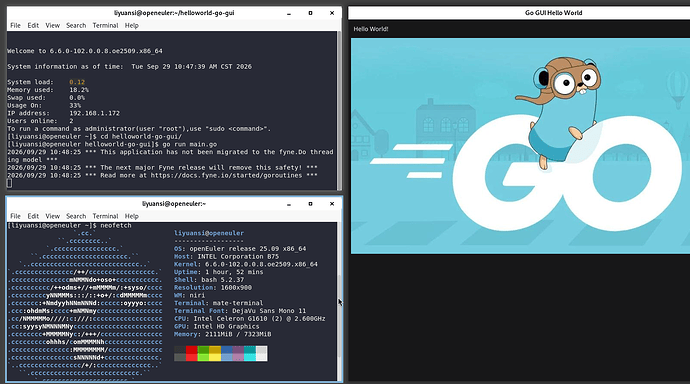Click the fyne.io goroutines docs URL
Screen dimensions: 690x384
point(226,176)
